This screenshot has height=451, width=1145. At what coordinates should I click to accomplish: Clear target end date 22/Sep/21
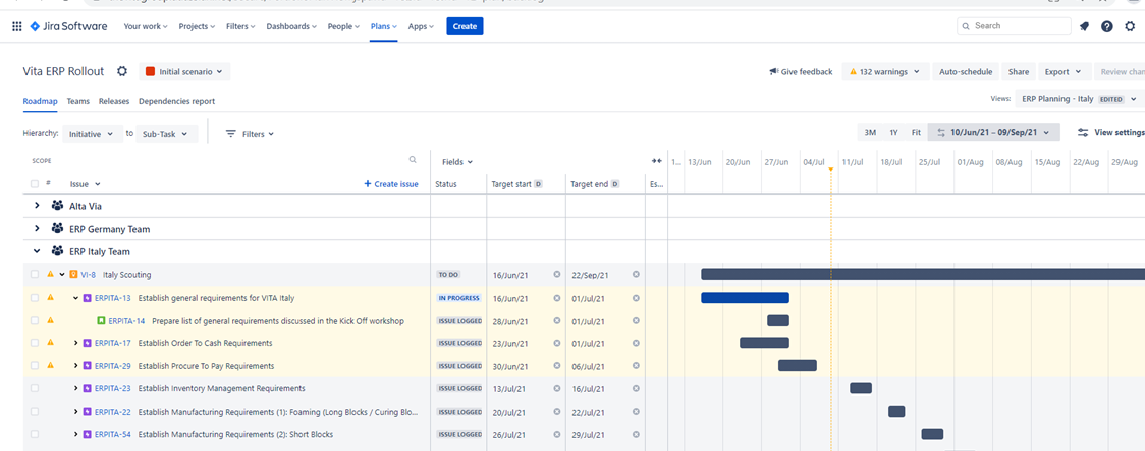(x=636, y=274)
